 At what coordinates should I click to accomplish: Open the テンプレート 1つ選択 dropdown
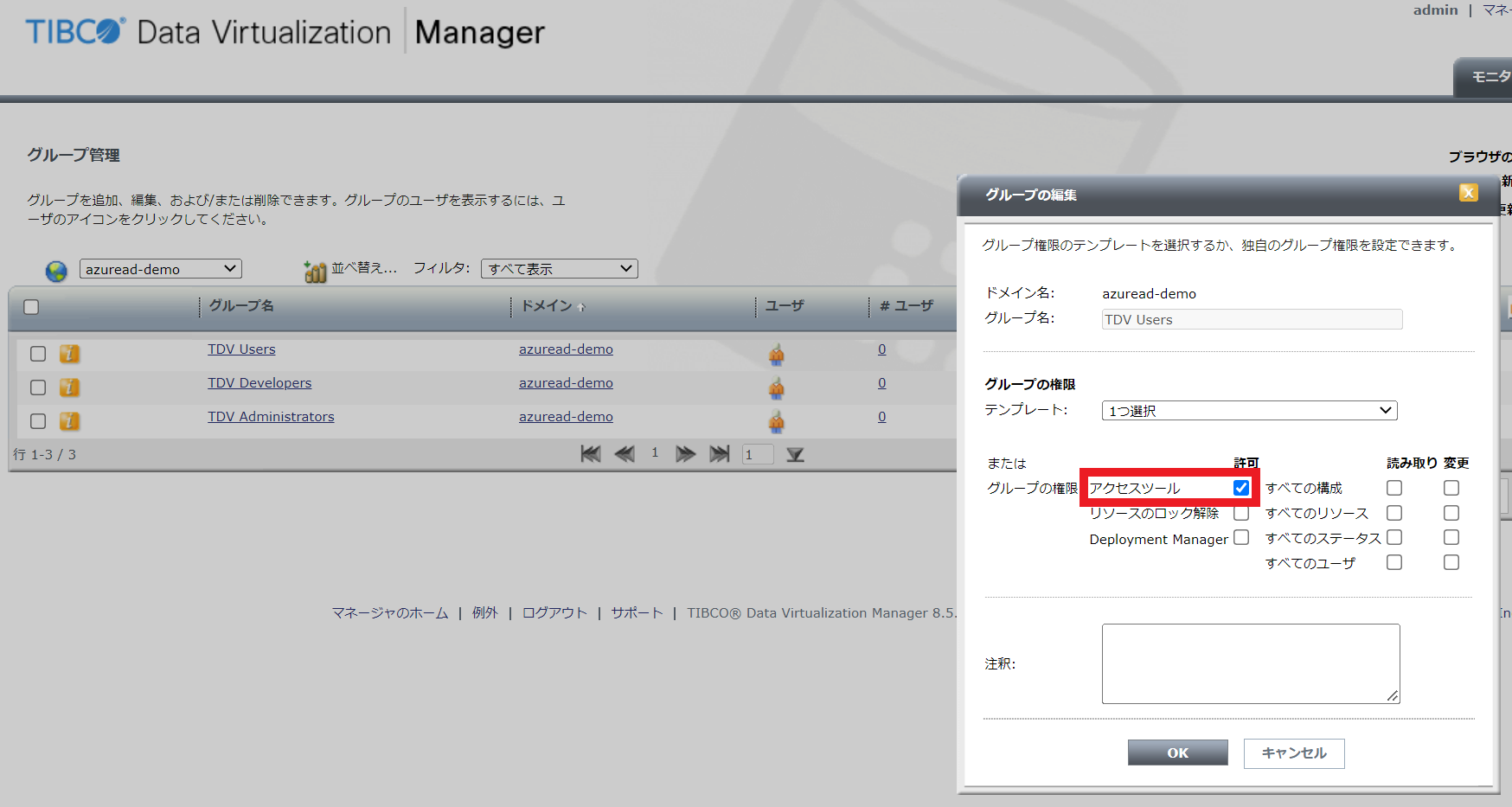pos(1250,411)
